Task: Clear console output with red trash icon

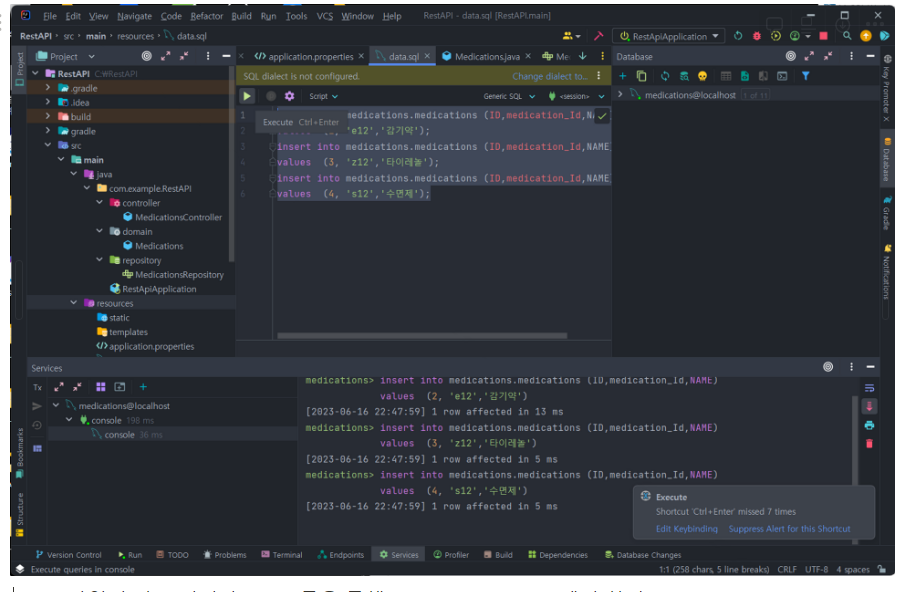Action: (x=869, y=444)
